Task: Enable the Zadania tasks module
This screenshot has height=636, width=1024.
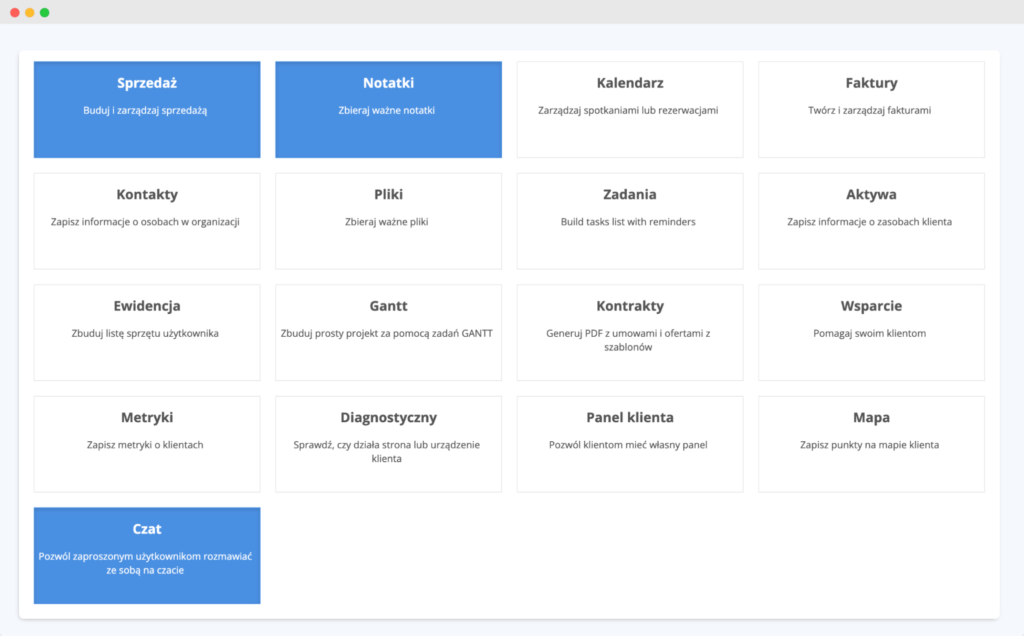Action: coord(629,221)
